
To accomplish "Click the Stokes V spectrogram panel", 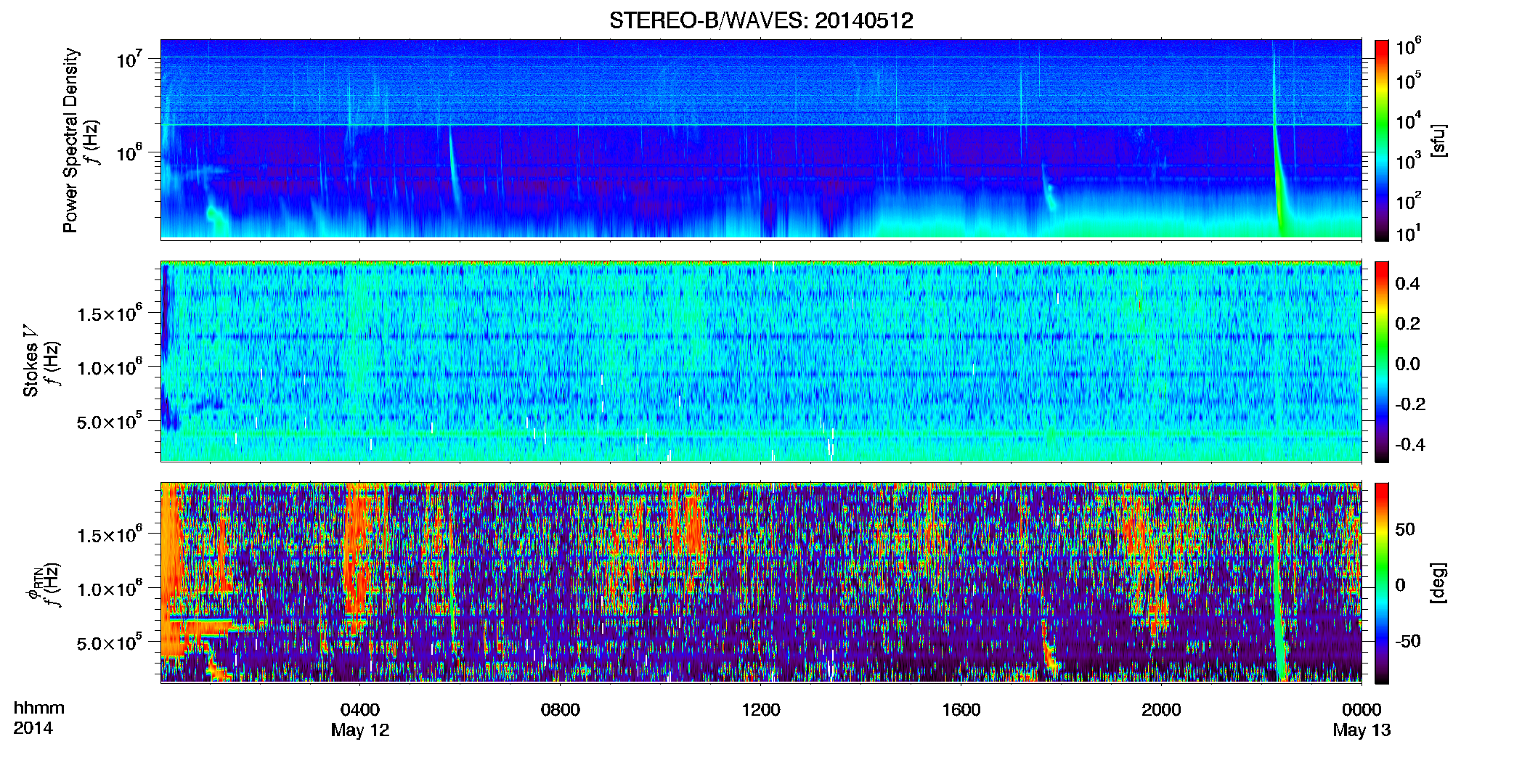I will [x=761, y=362].
